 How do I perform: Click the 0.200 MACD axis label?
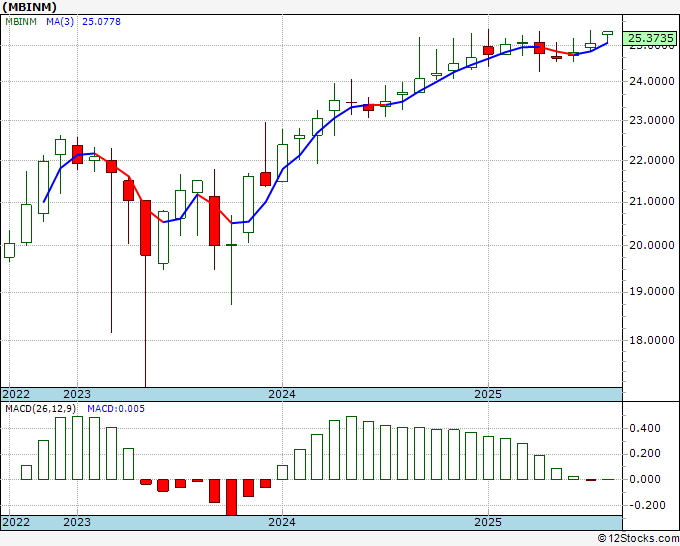[645, 454]
